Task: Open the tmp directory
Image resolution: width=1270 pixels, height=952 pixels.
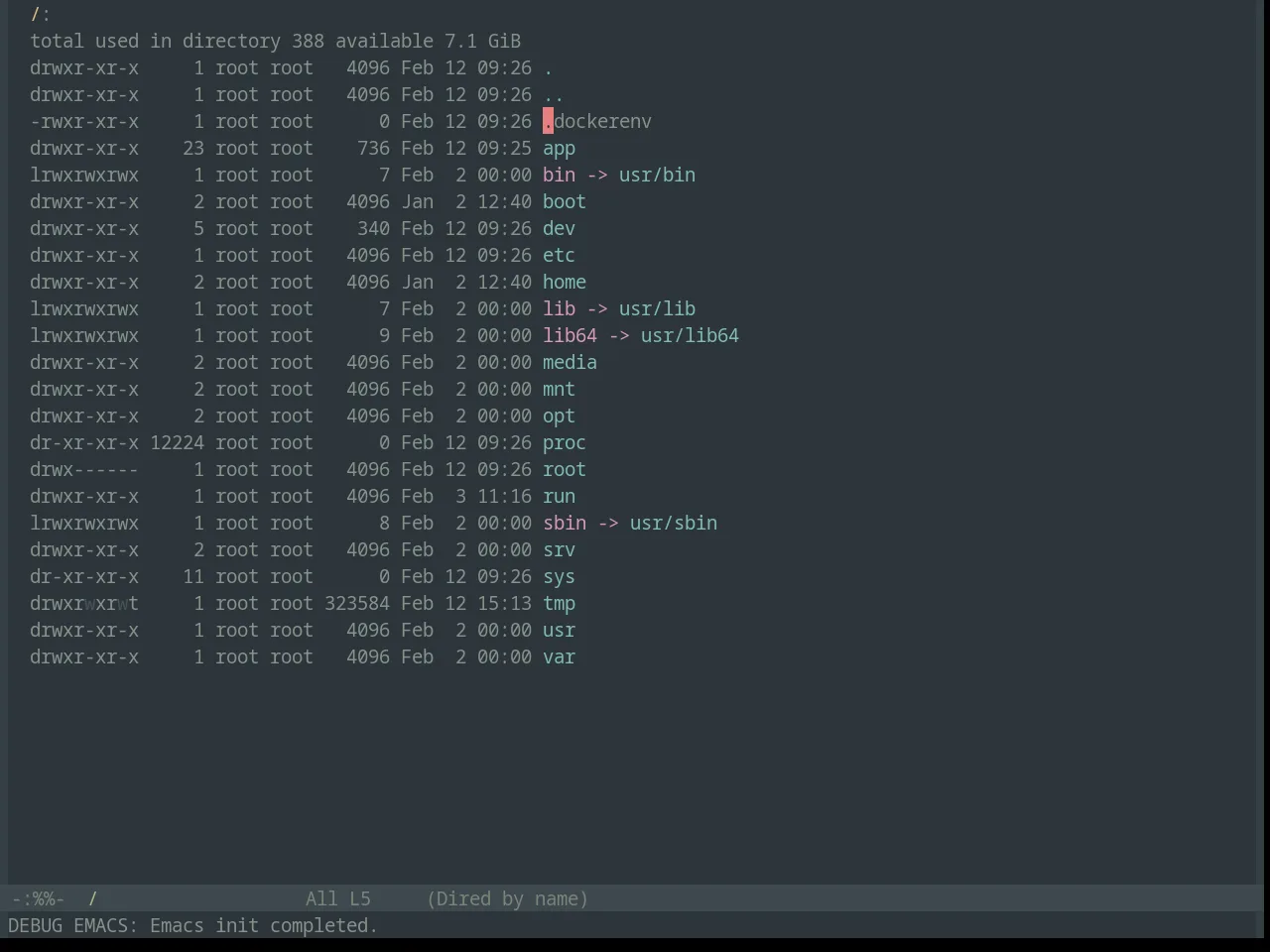Action: (x=559, y=604)
